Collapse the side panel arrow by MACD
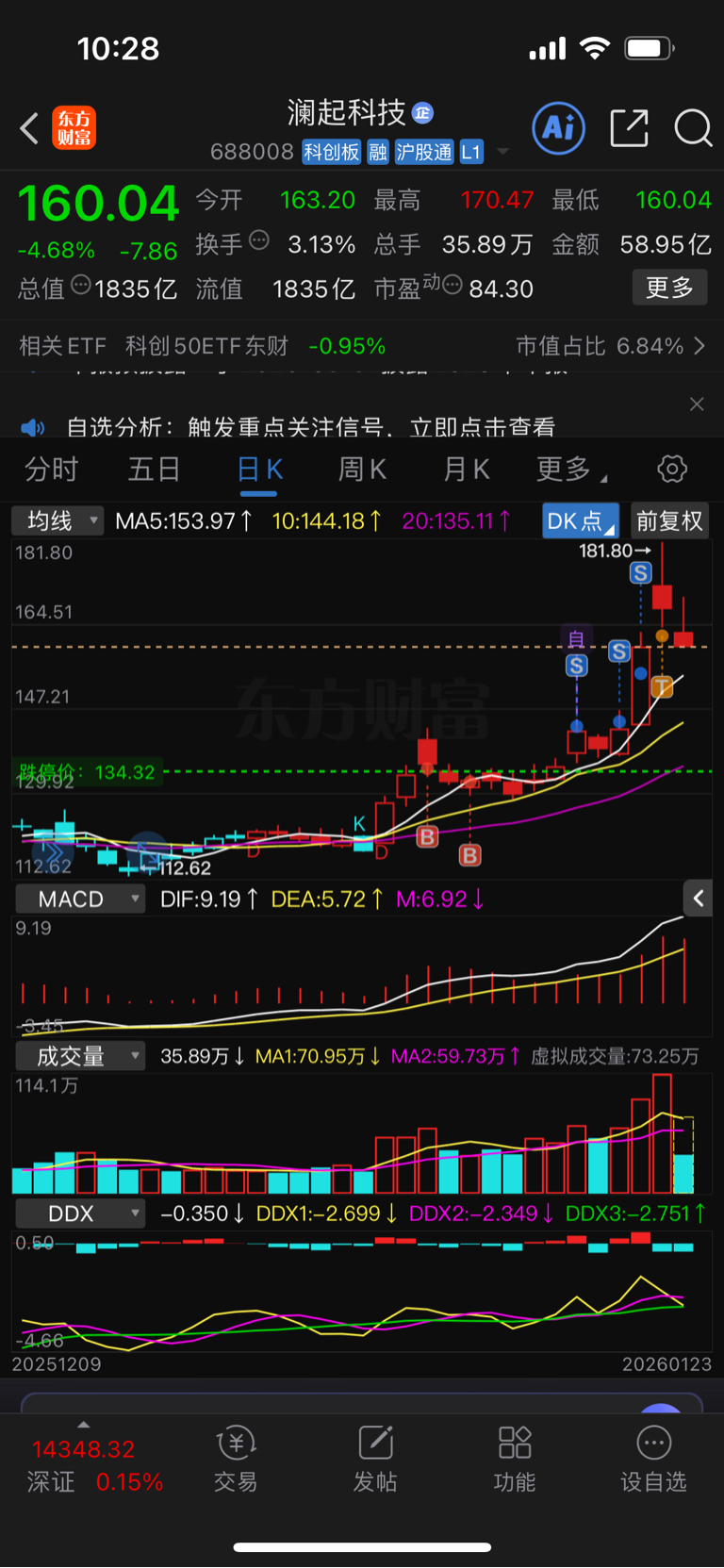The height and width of the screenshot is (1568, 724). [699, 899]
